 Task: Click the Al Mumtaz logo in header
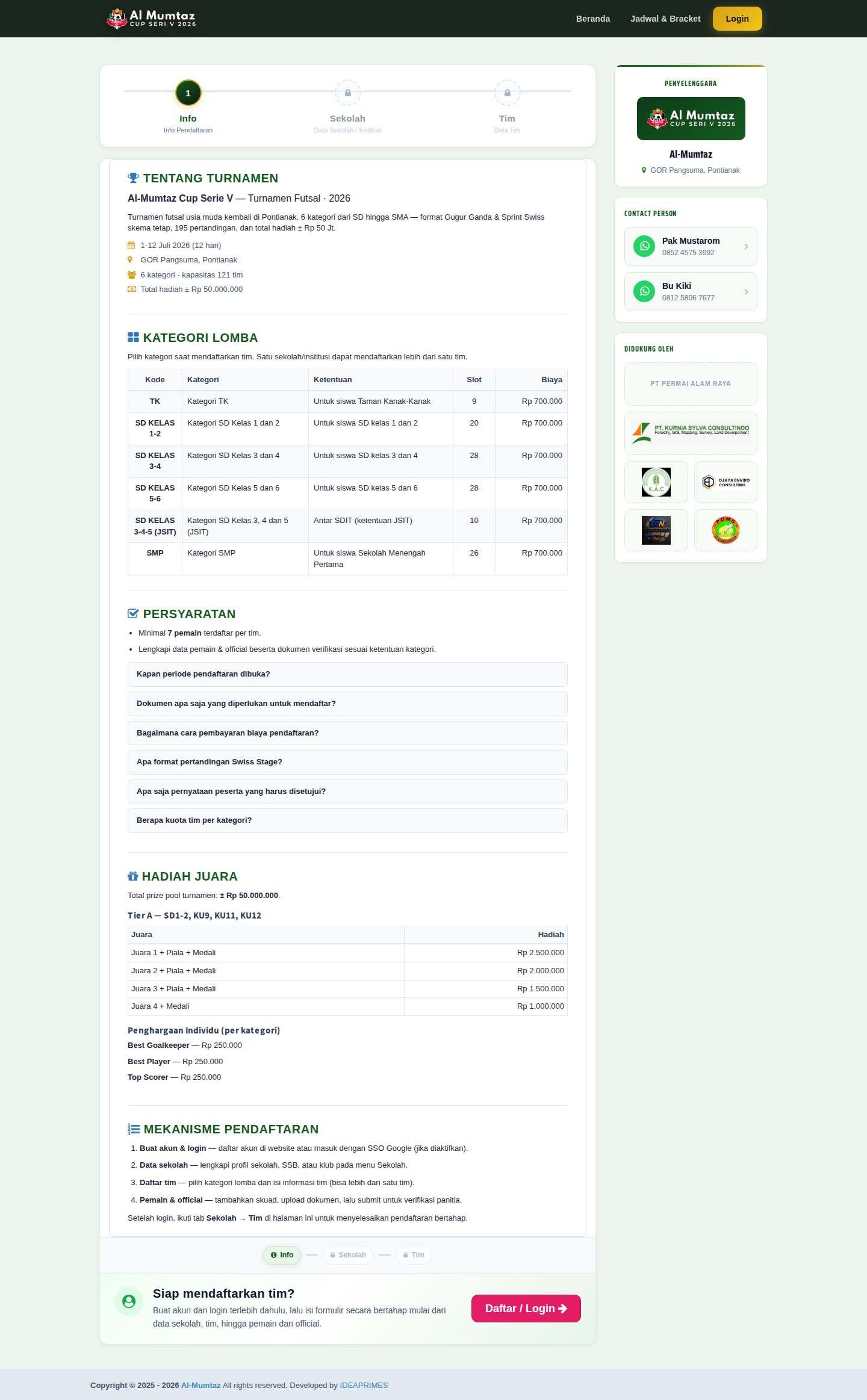coord(151,19)
